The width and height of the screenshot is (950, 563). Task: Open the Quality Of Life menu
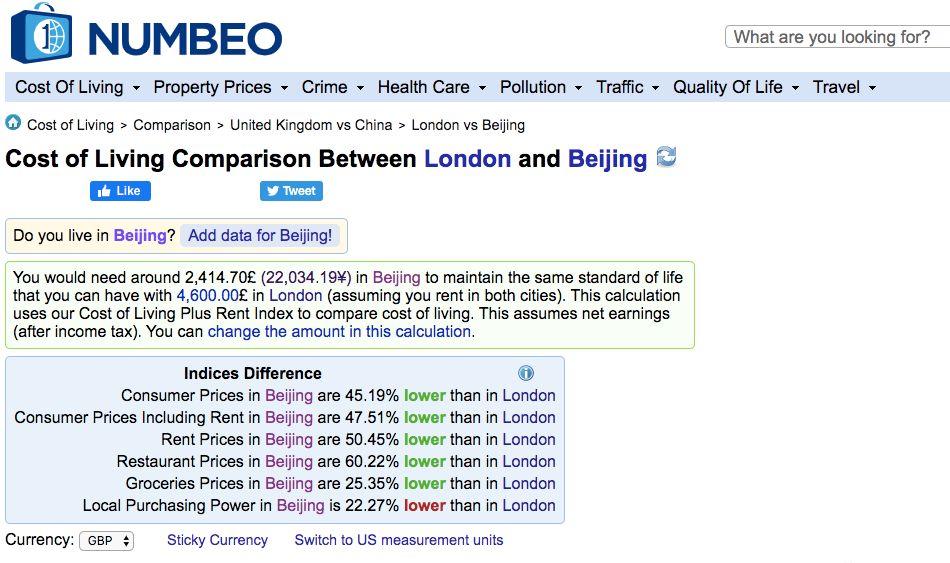[736, 87]
